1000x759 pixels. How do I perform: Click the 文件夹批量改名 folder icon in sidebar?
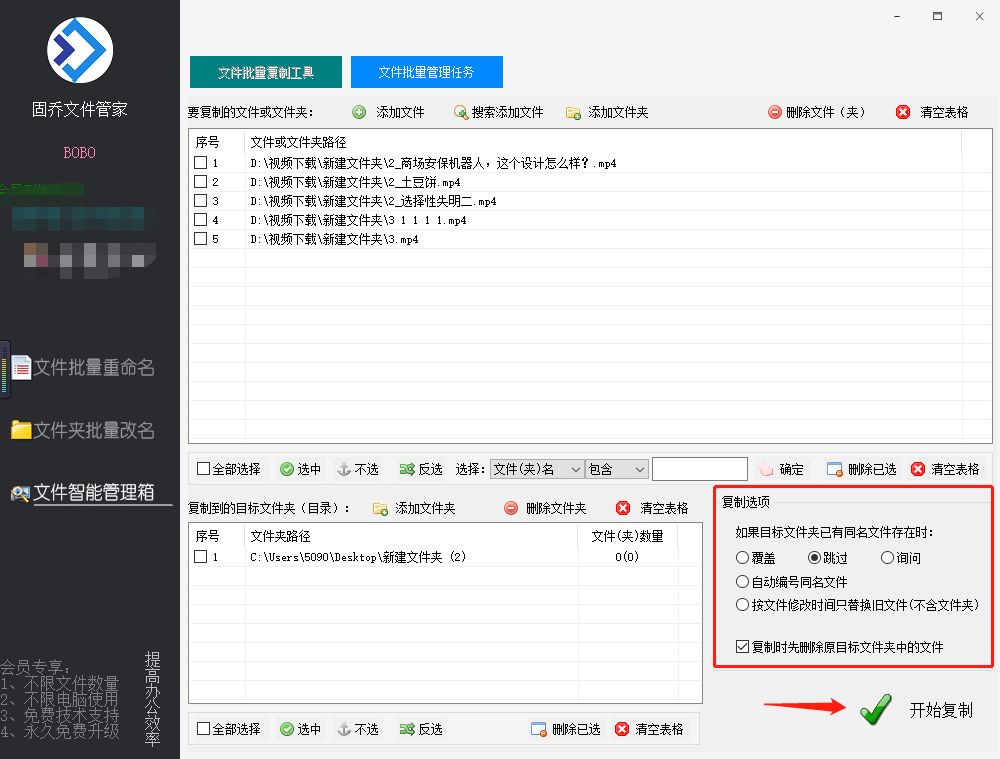[21, 430]
